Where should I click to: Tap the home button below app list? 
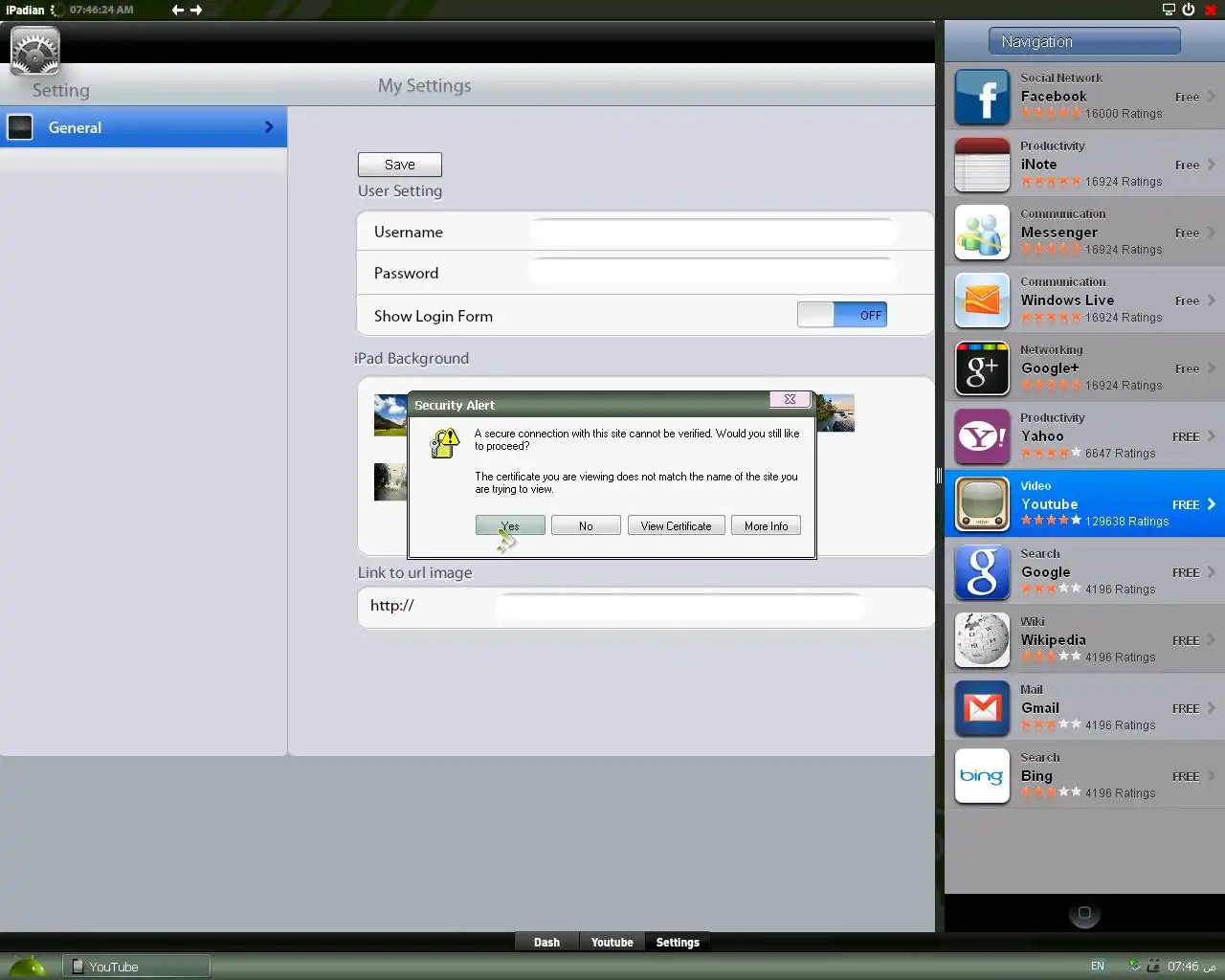point(1084,913)
